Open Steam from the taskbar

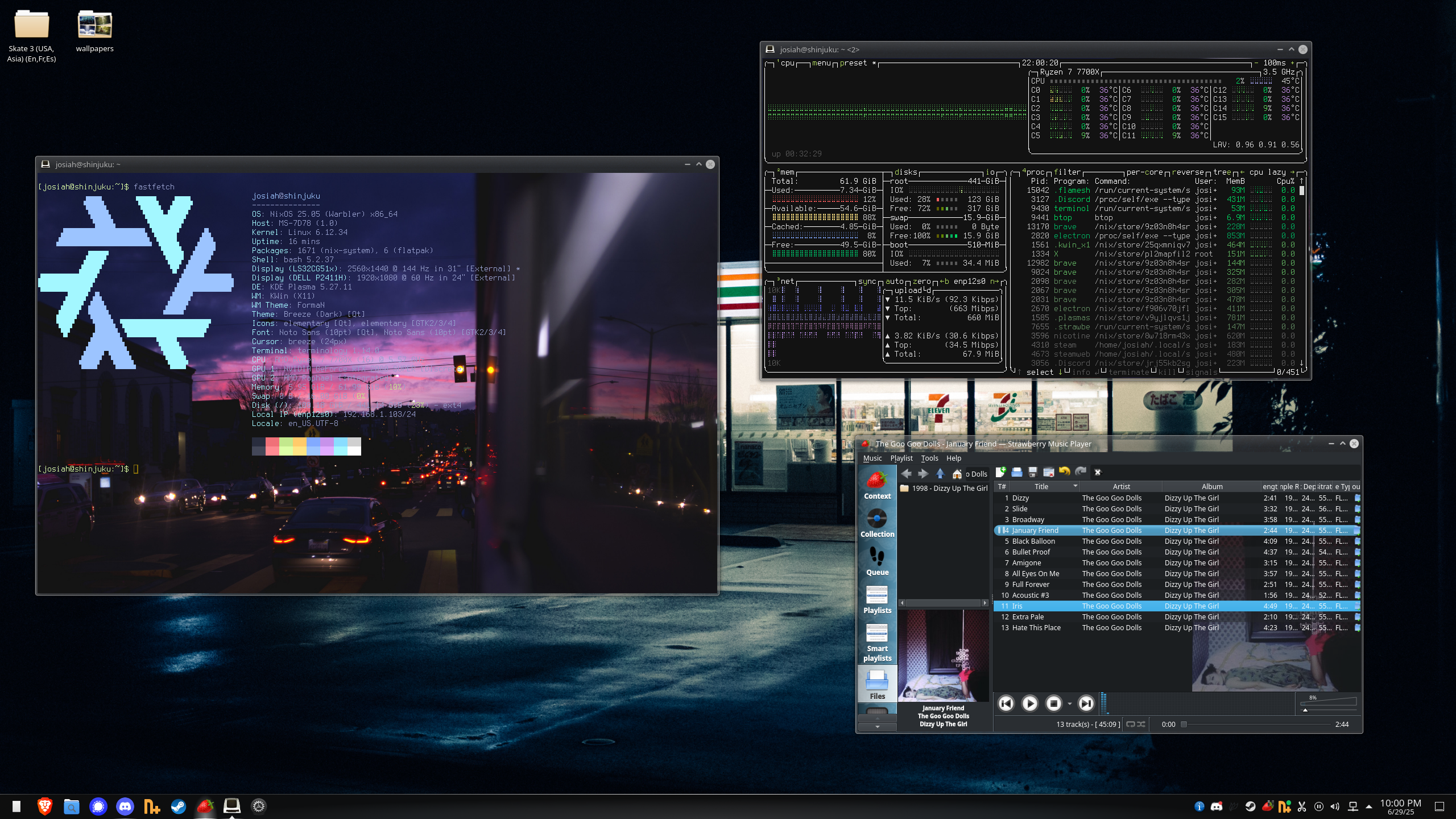click(x=179, y=806)
